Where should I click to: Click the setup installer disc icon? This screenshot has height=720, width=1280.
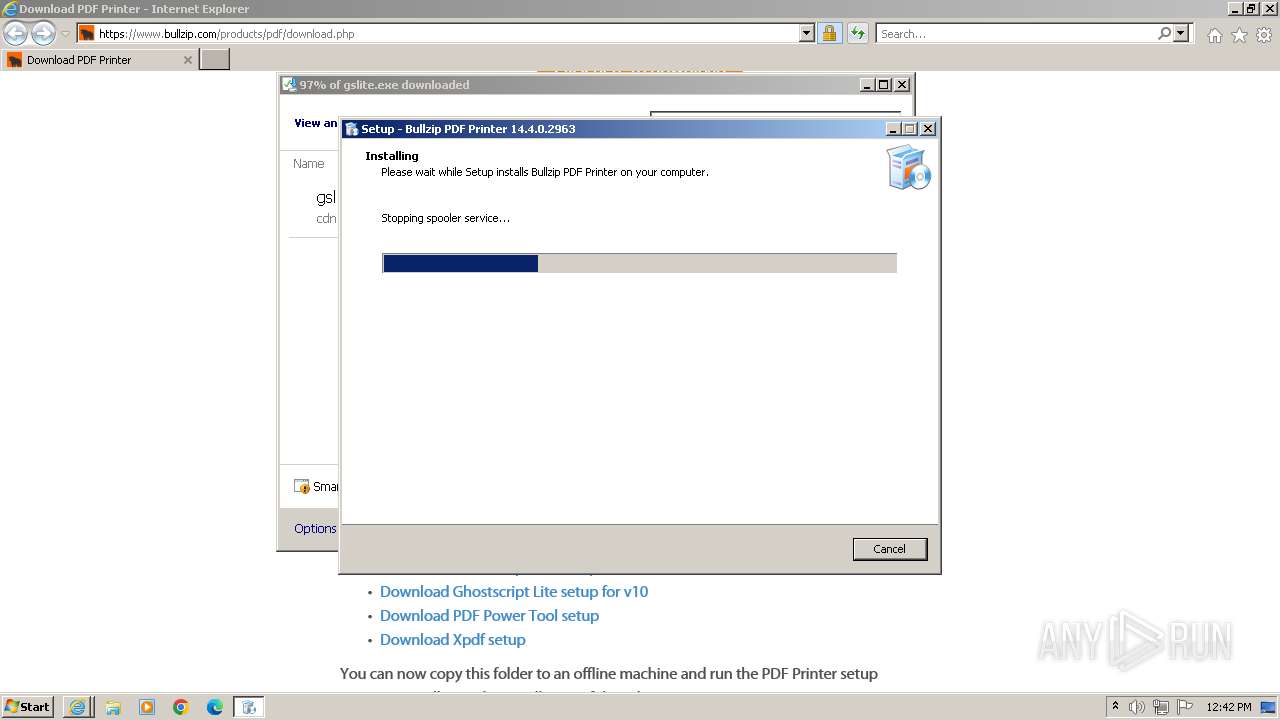click(x=908, y=167)
